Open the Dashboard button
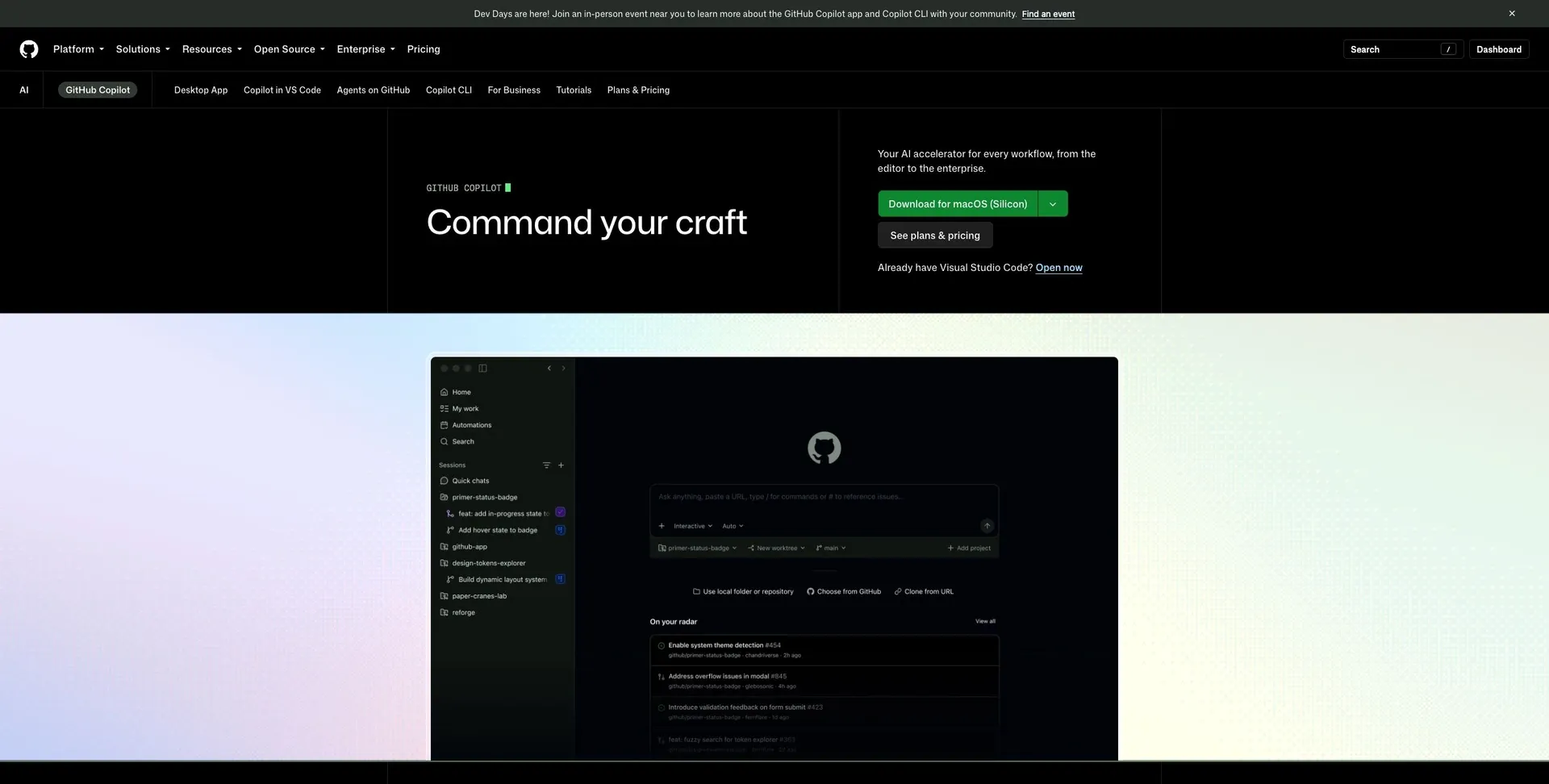Screen dimensions: 1549x784 point(1499,49)
